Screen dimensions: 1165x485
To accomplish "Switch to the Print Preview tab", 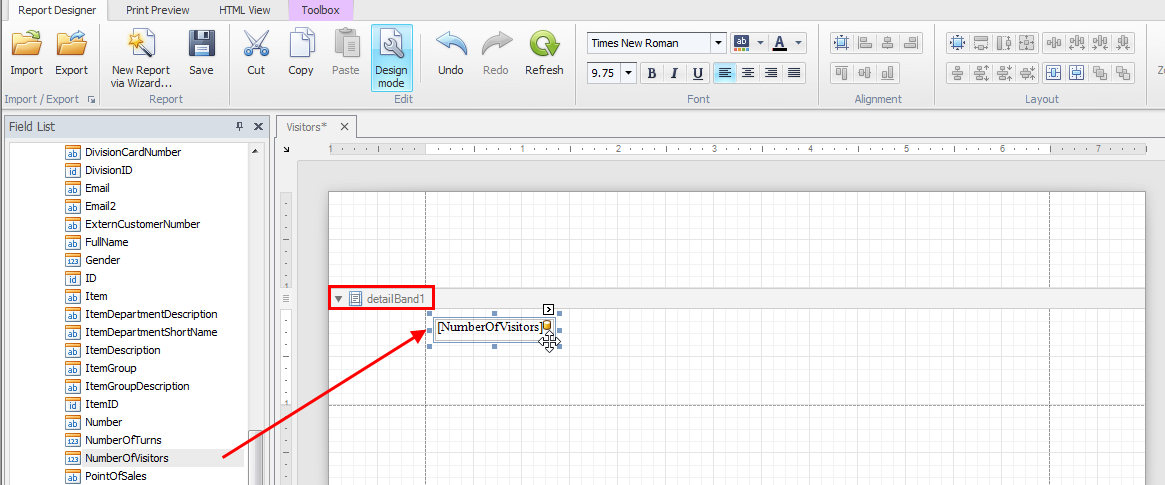I will 160,10.
